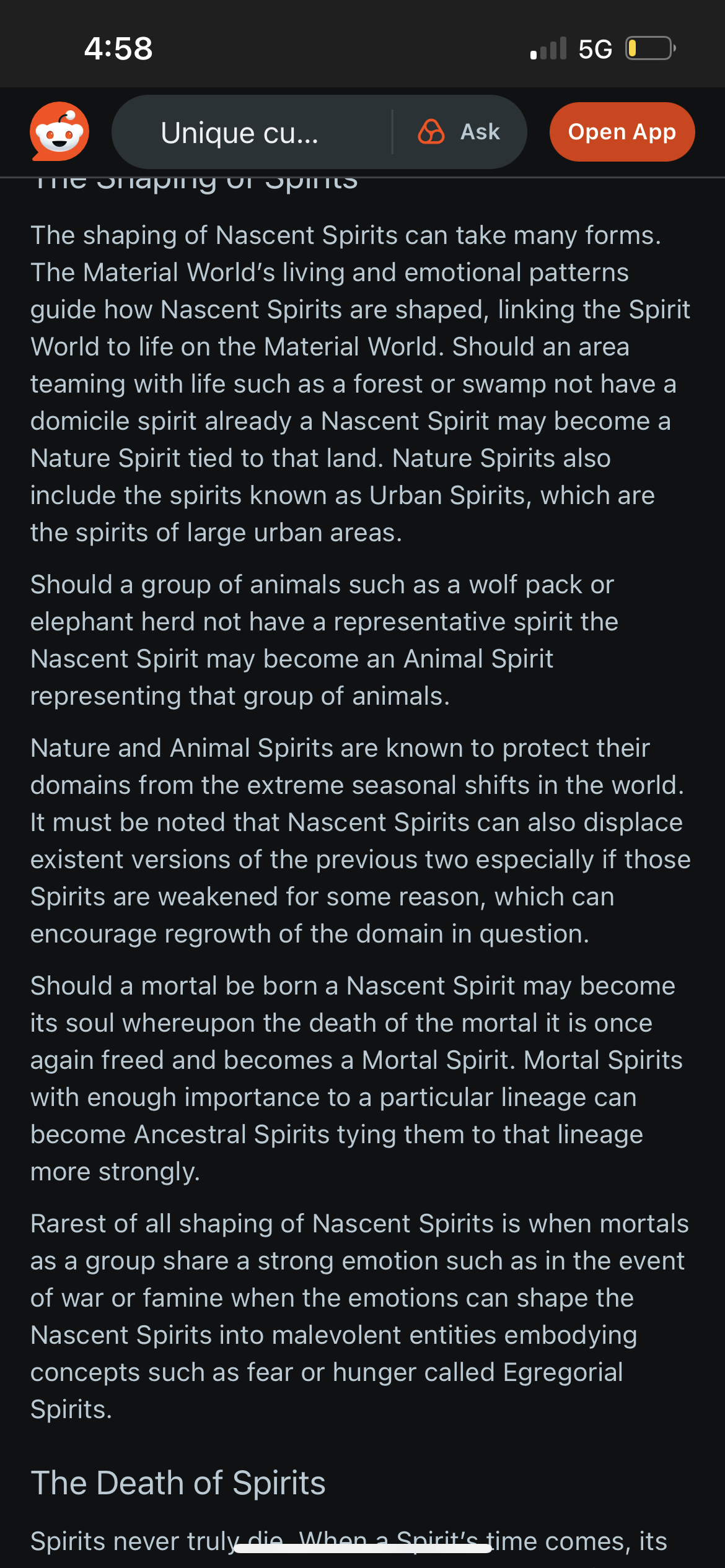
Task: Tap the Reddit Snoo logo
Action: [59, 131]
